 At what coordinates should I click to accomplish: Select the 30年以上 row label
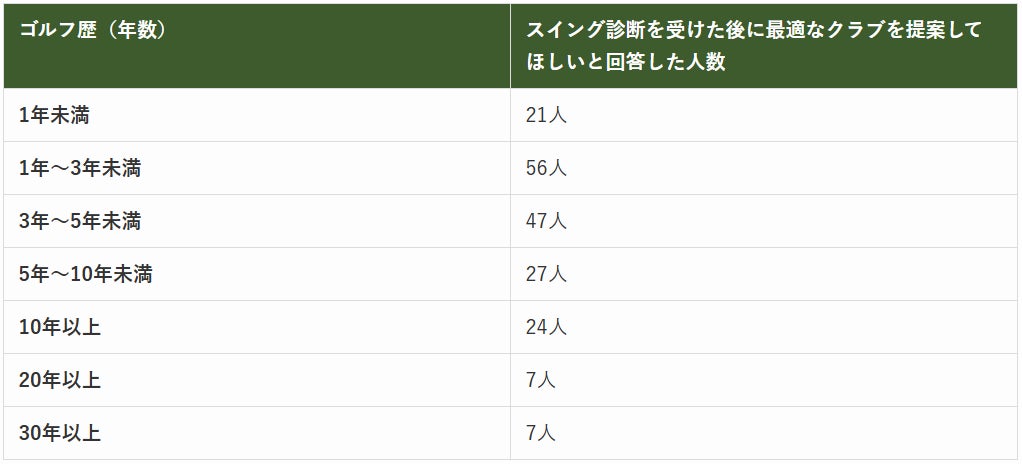(60, 433)
